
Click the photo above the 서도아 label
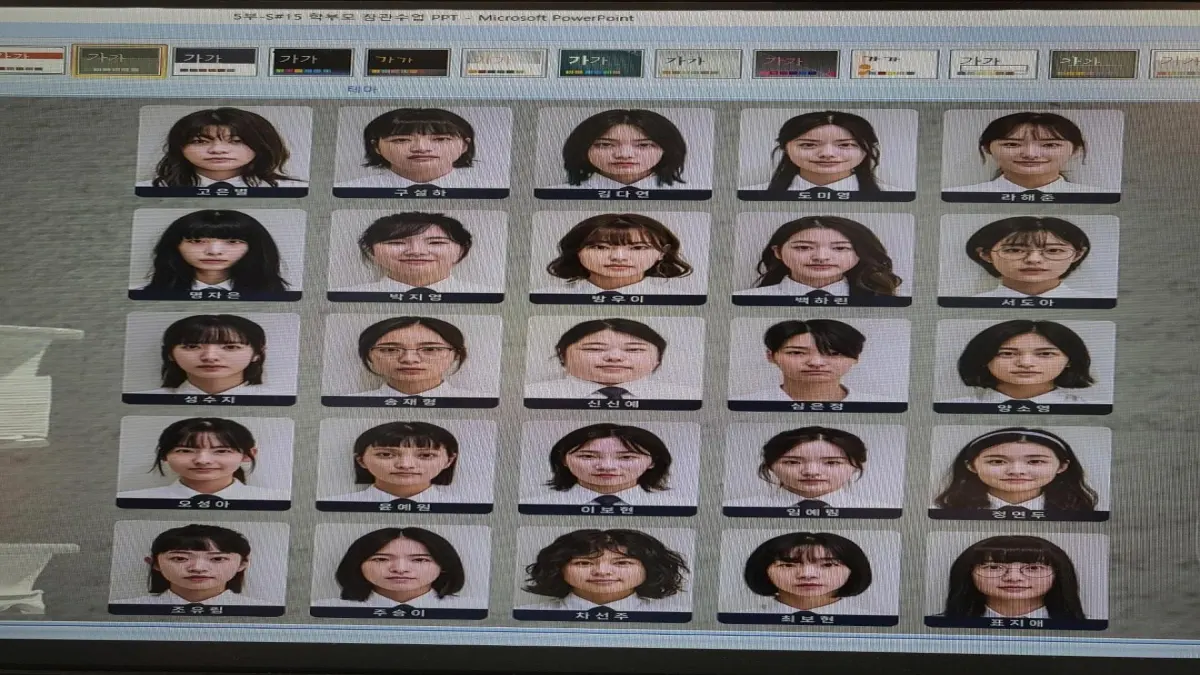(x=1028, y=255)
